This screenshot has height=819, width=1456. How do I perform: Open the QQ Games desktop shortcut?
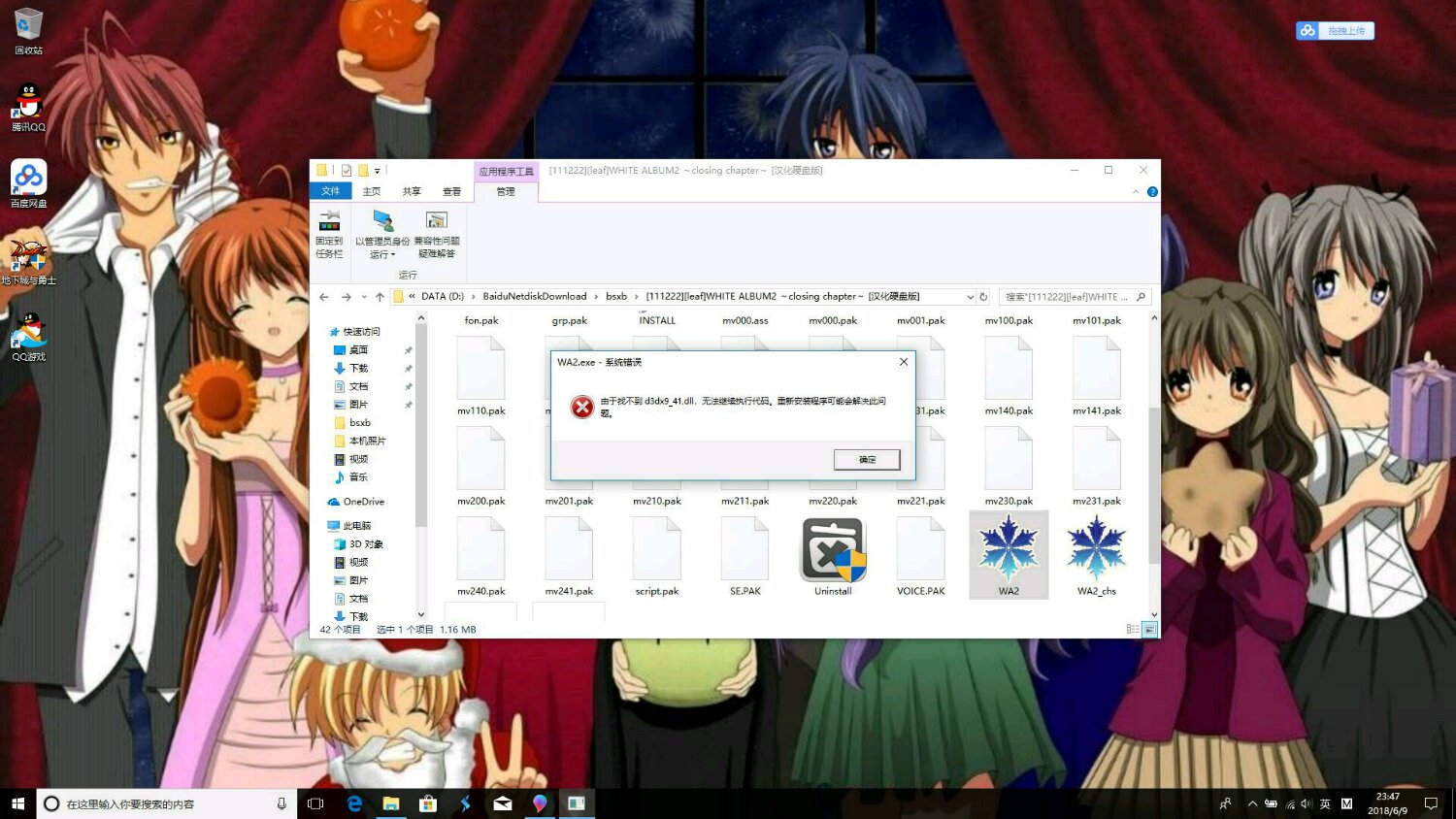pyautogui.click(x=28, y=337)
